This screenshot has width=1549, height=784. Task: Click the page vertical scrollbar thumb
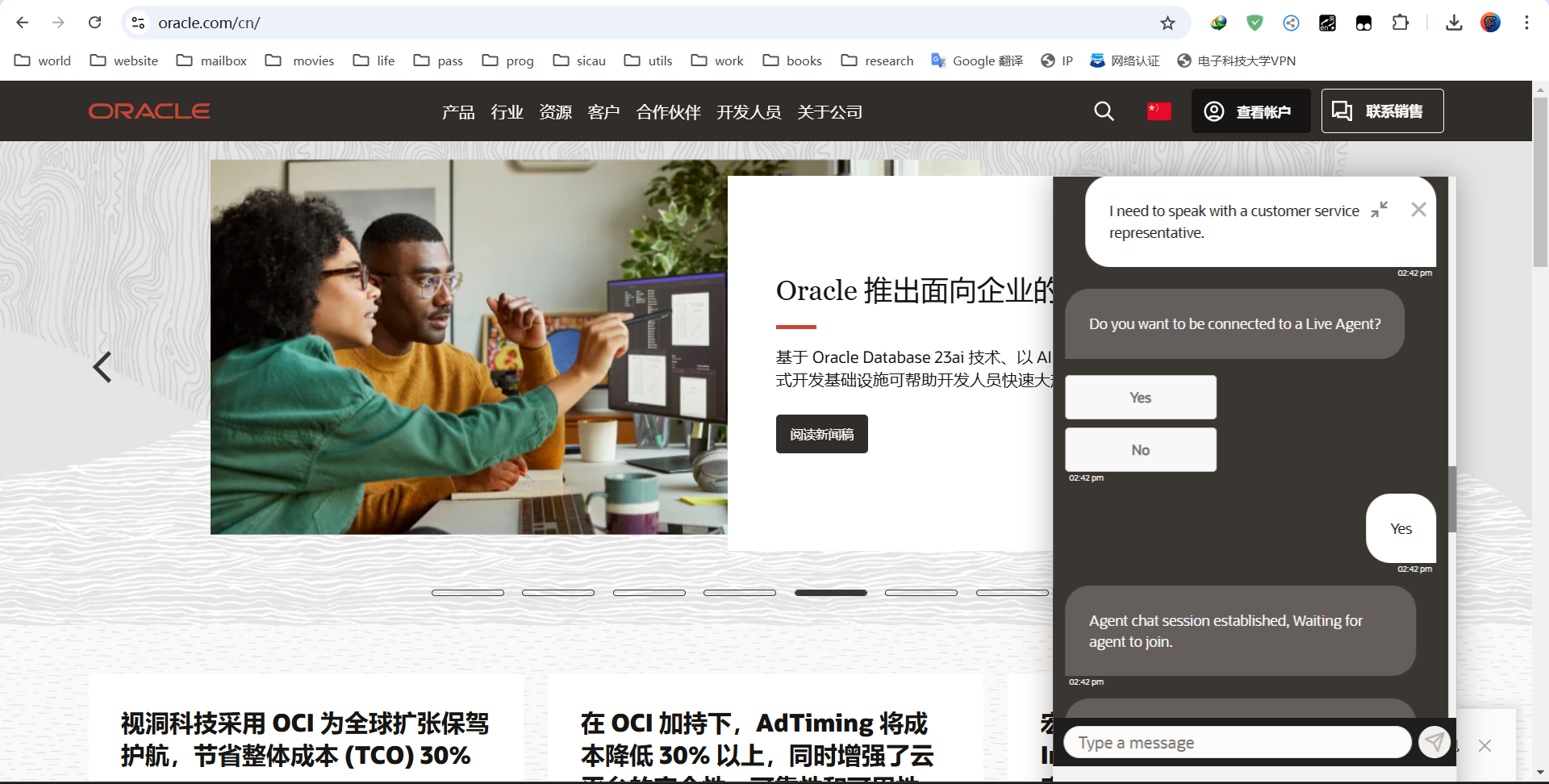1540,181
